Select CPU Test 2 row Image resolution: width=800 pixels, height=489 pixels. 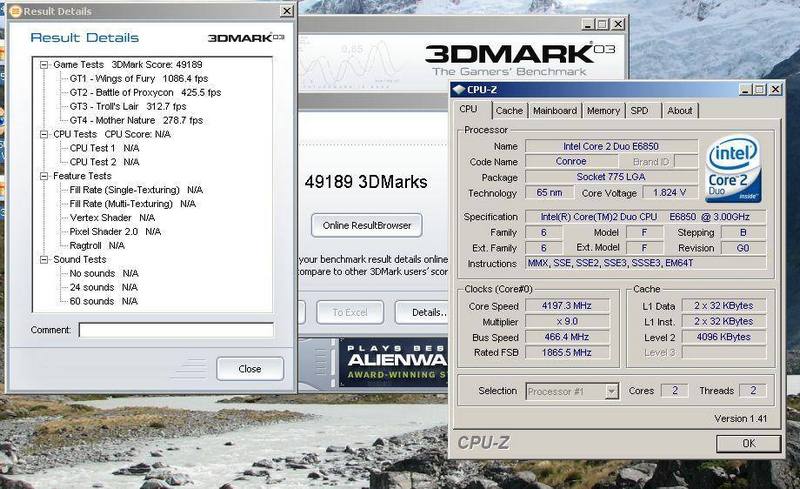[105, 162]
